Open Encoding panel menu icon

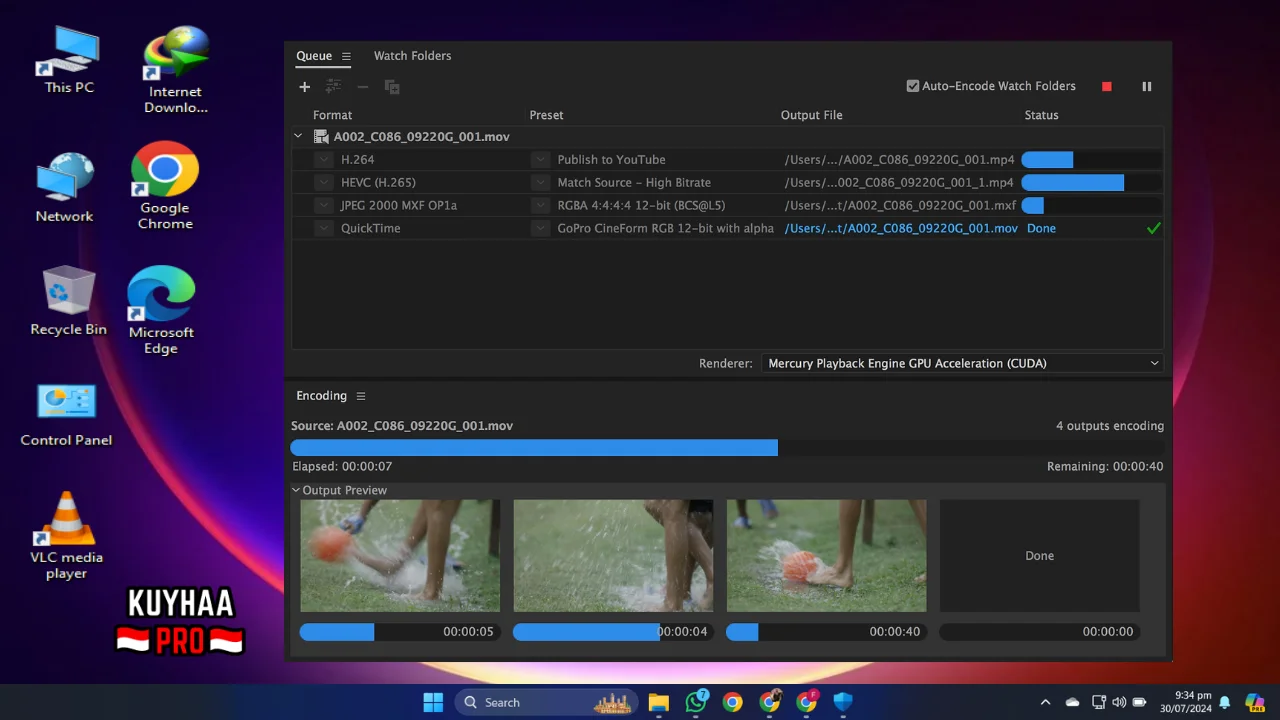click(x=361, y=396)
